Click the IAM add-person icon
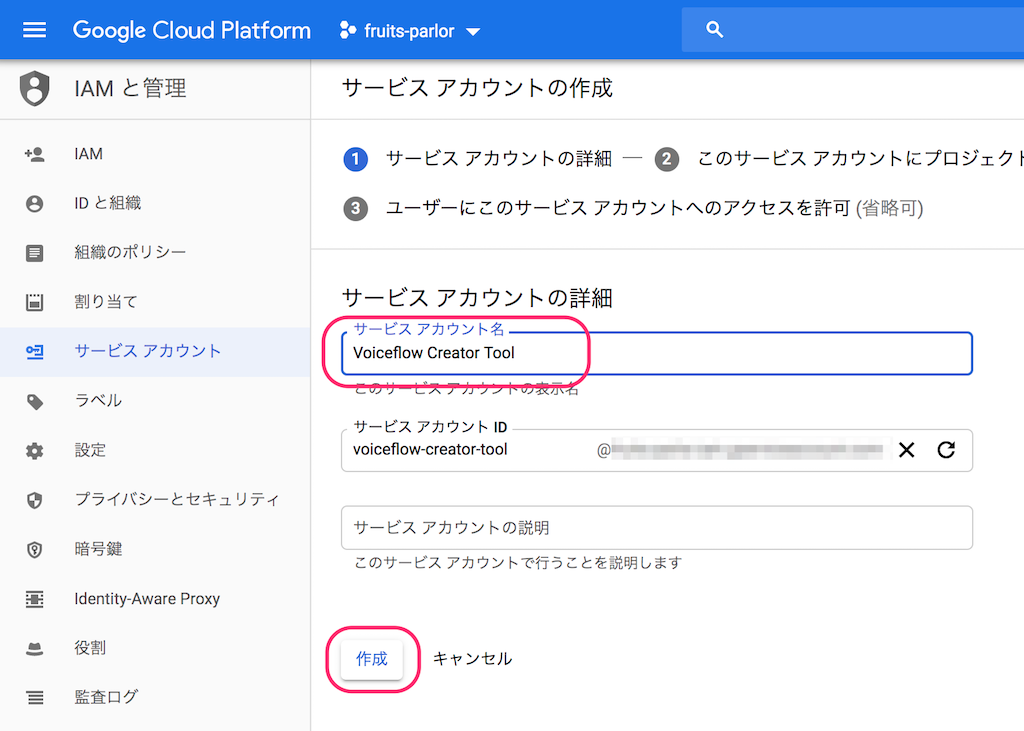Image resolution: width=1024 pixels, height=731 pixels. (35, 154)
